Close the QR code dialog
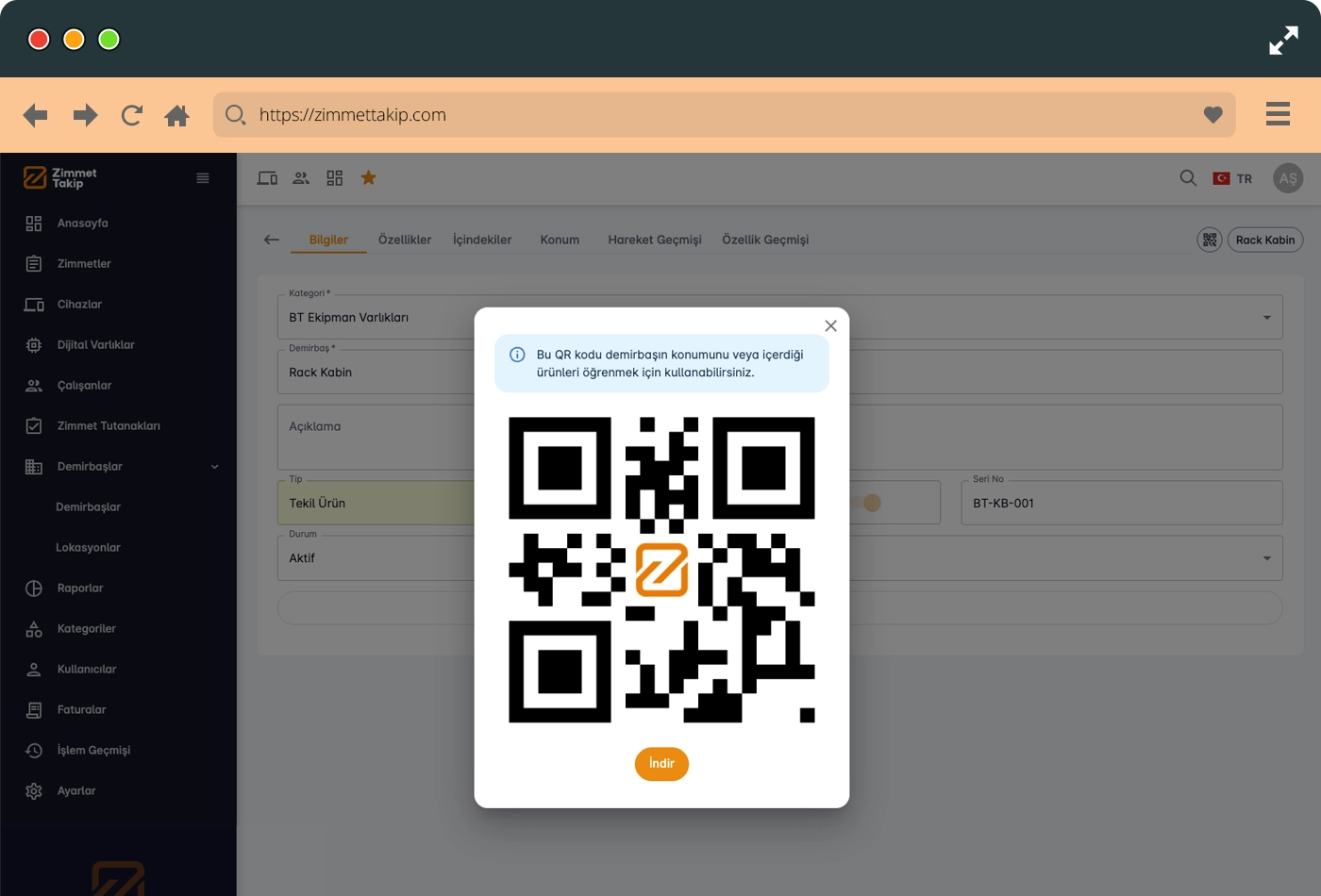Viewport: 1321px width, 896px height. (830, 325)
